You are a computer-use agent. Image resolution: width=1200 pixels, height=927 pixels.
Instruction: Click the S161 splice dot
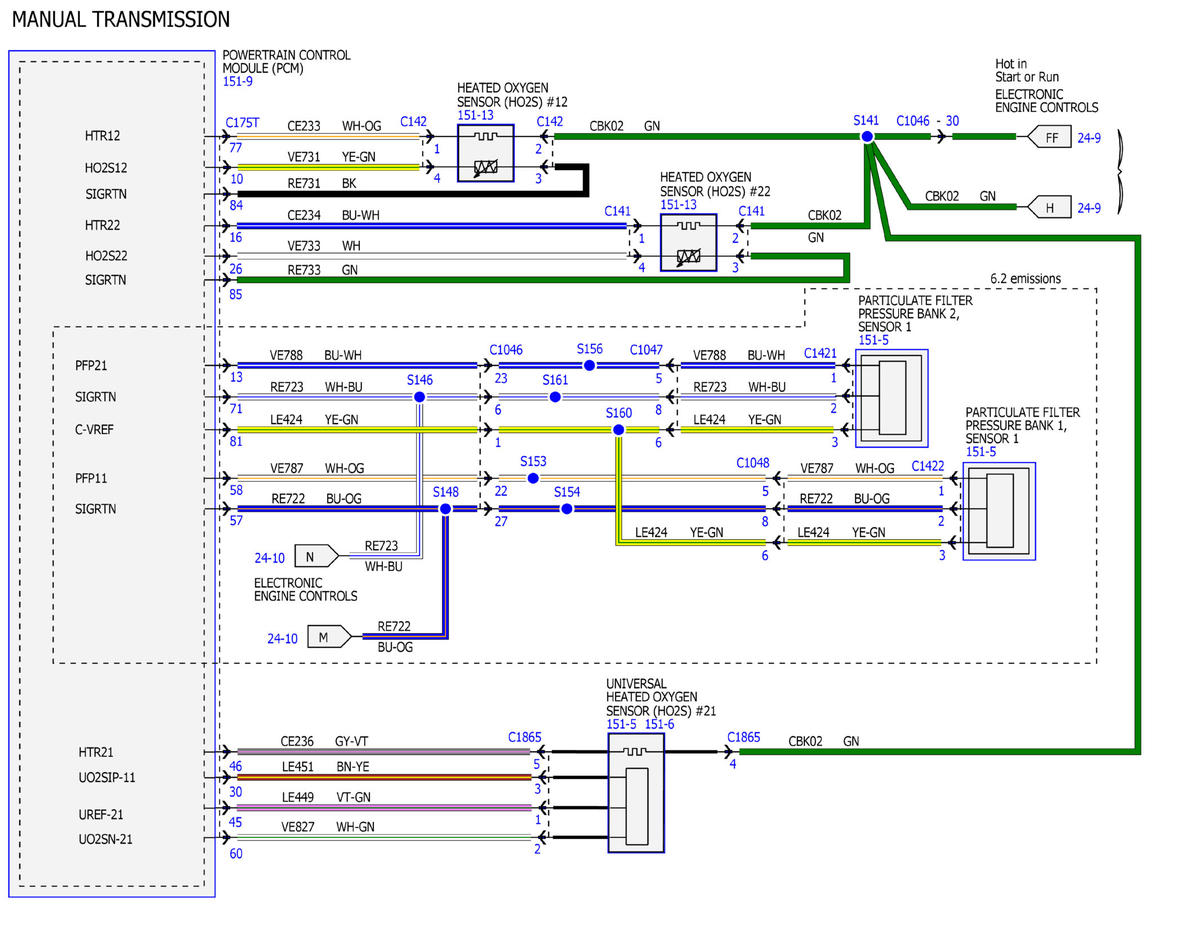[555, 397]
